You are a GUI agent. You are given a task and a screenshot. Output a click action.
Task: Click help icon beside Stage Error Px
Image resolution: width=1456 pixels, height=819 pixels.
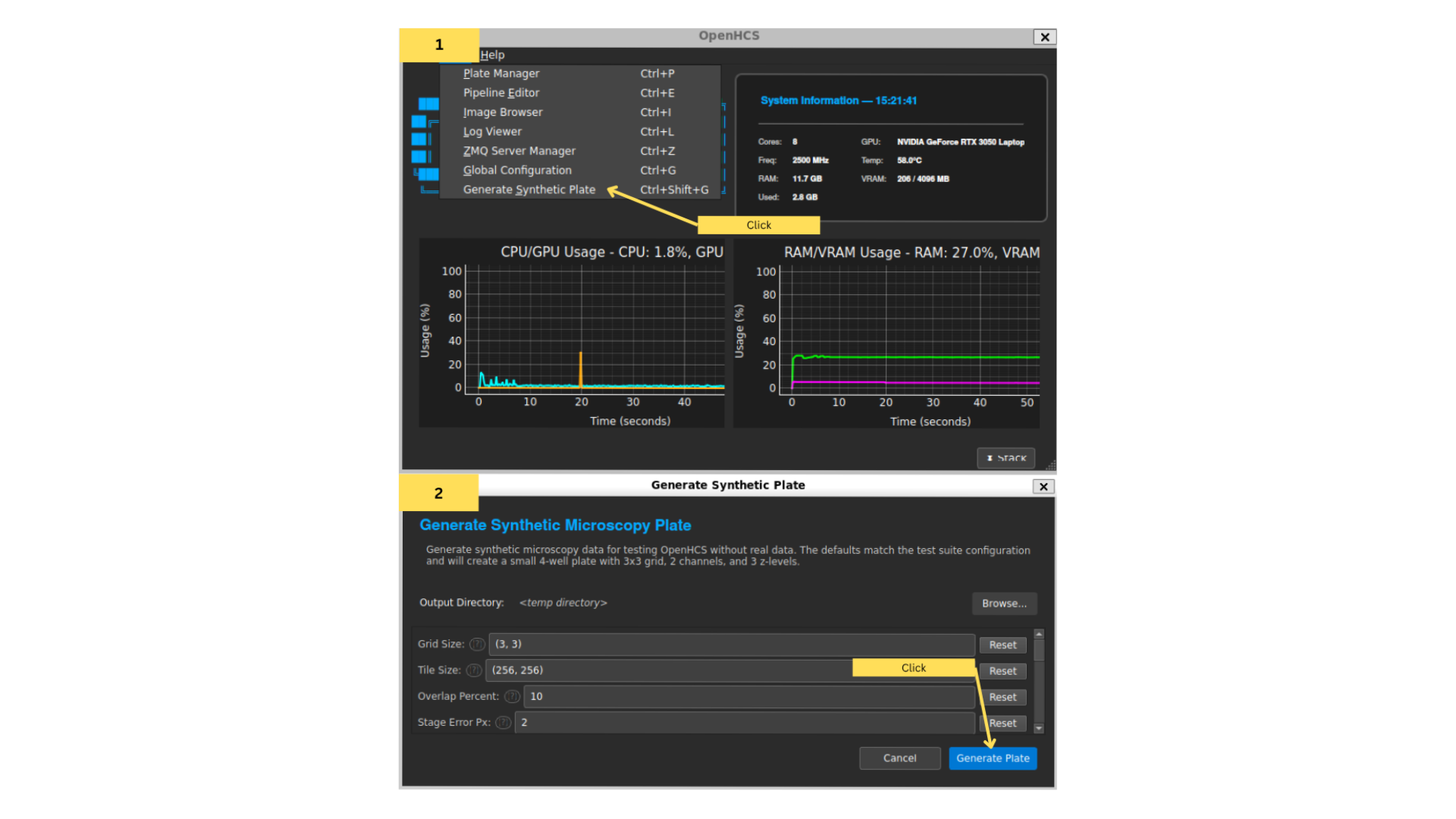pos(503,723)
